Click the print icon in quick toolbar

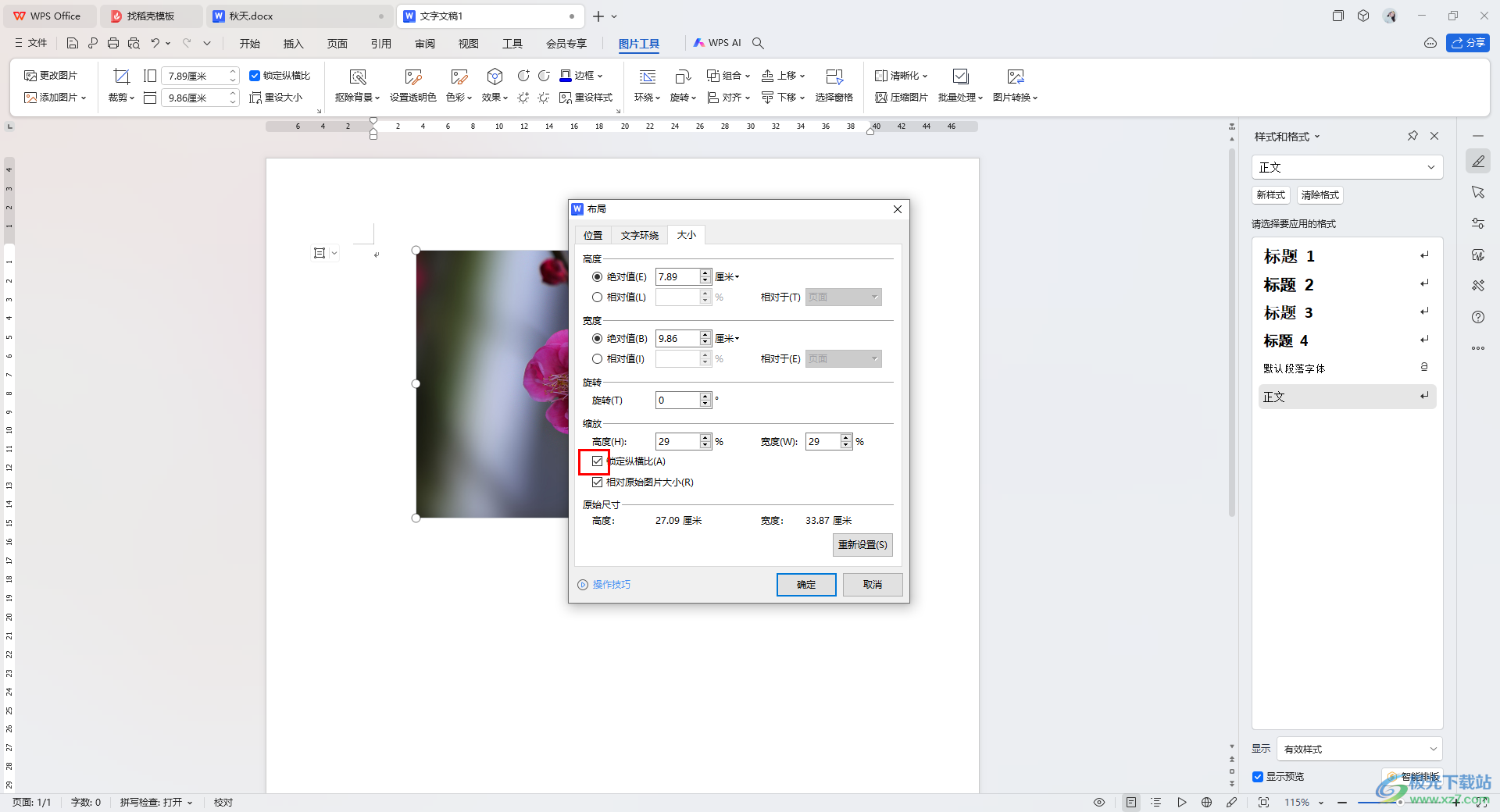(x=113, y=44)
